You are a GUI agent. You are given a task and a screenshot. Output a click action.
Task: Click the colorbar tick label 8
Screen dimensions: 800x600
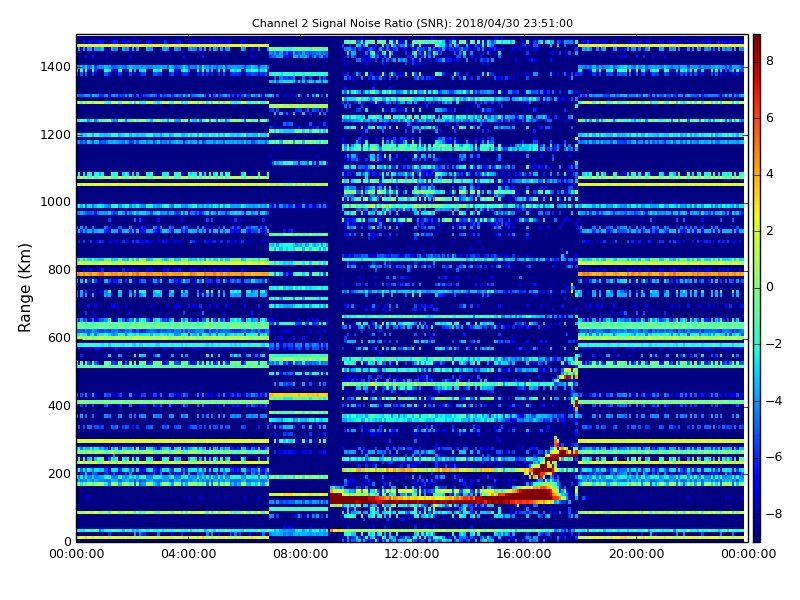pyautogui.click(x=770, y=61)
